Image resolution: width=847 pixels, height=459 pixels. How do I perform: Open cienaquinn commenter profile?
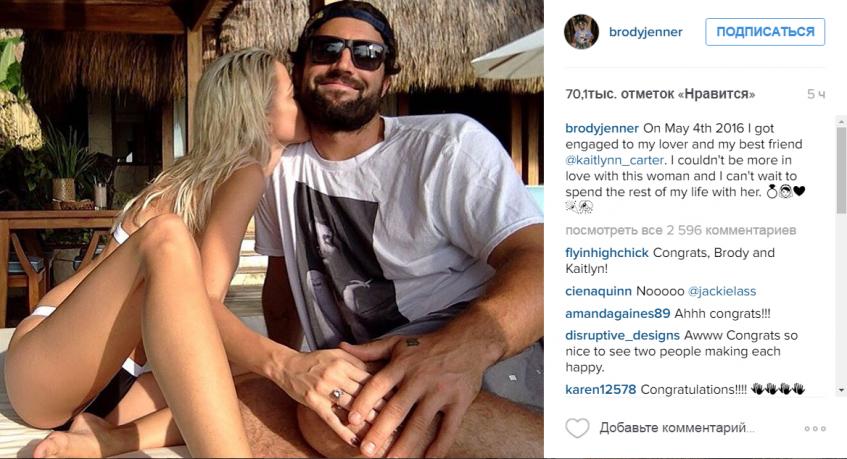598,291
